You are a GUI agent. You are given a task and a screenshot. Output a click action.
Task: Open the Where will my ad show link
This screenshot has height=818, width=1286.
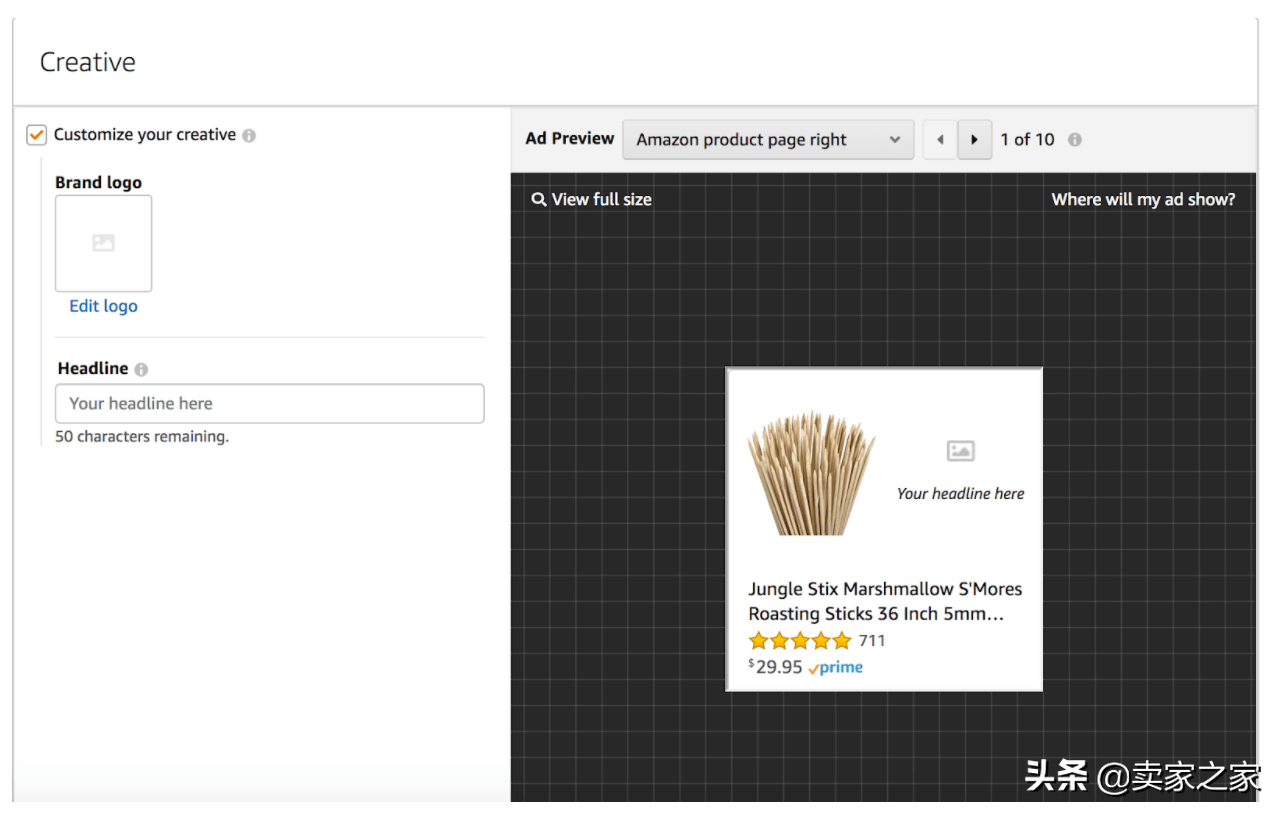1143,199
